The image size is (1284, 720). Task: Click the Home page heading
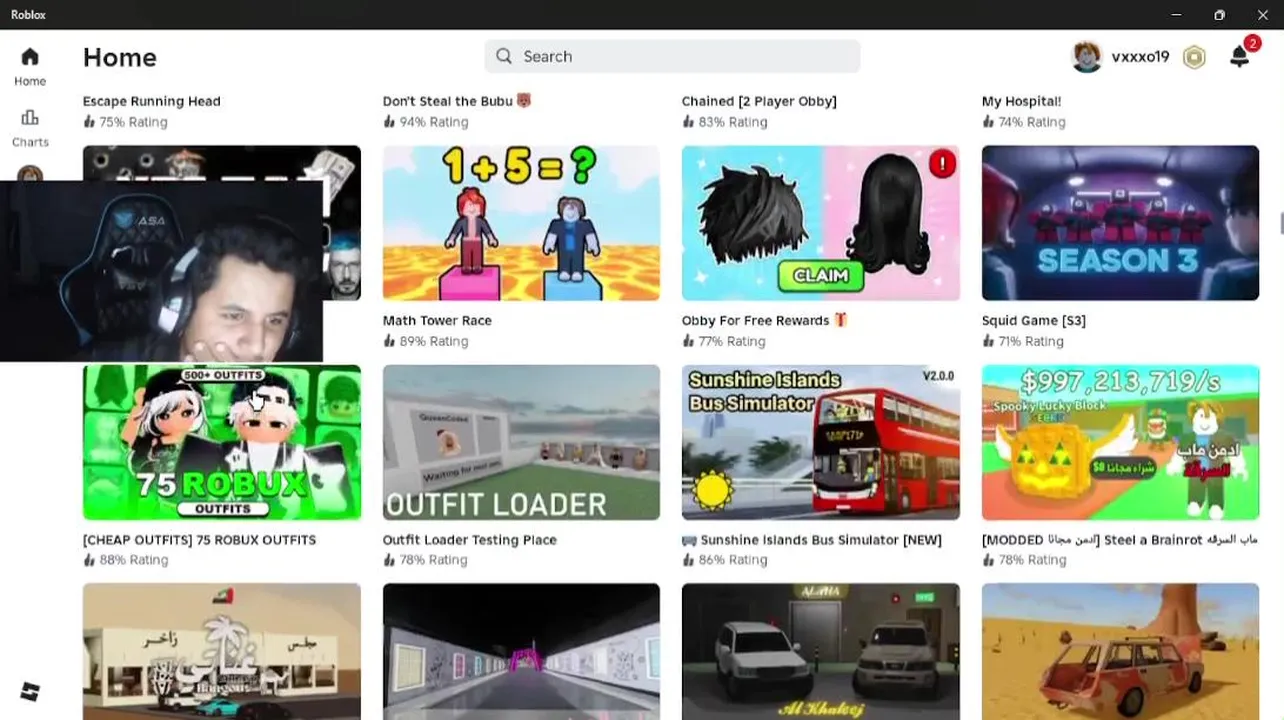pyautogui.click(x=120, y=57)
